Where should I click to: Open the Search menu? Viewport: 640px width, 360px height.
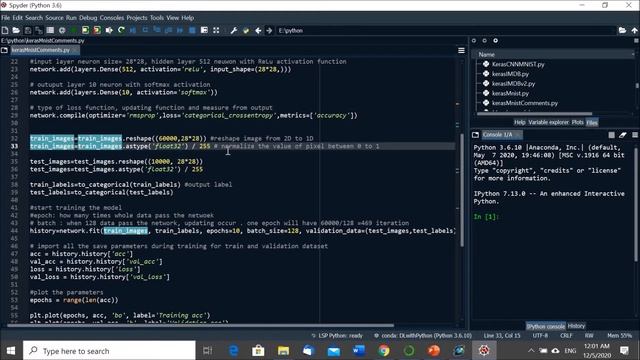click(x=34, y=18)
